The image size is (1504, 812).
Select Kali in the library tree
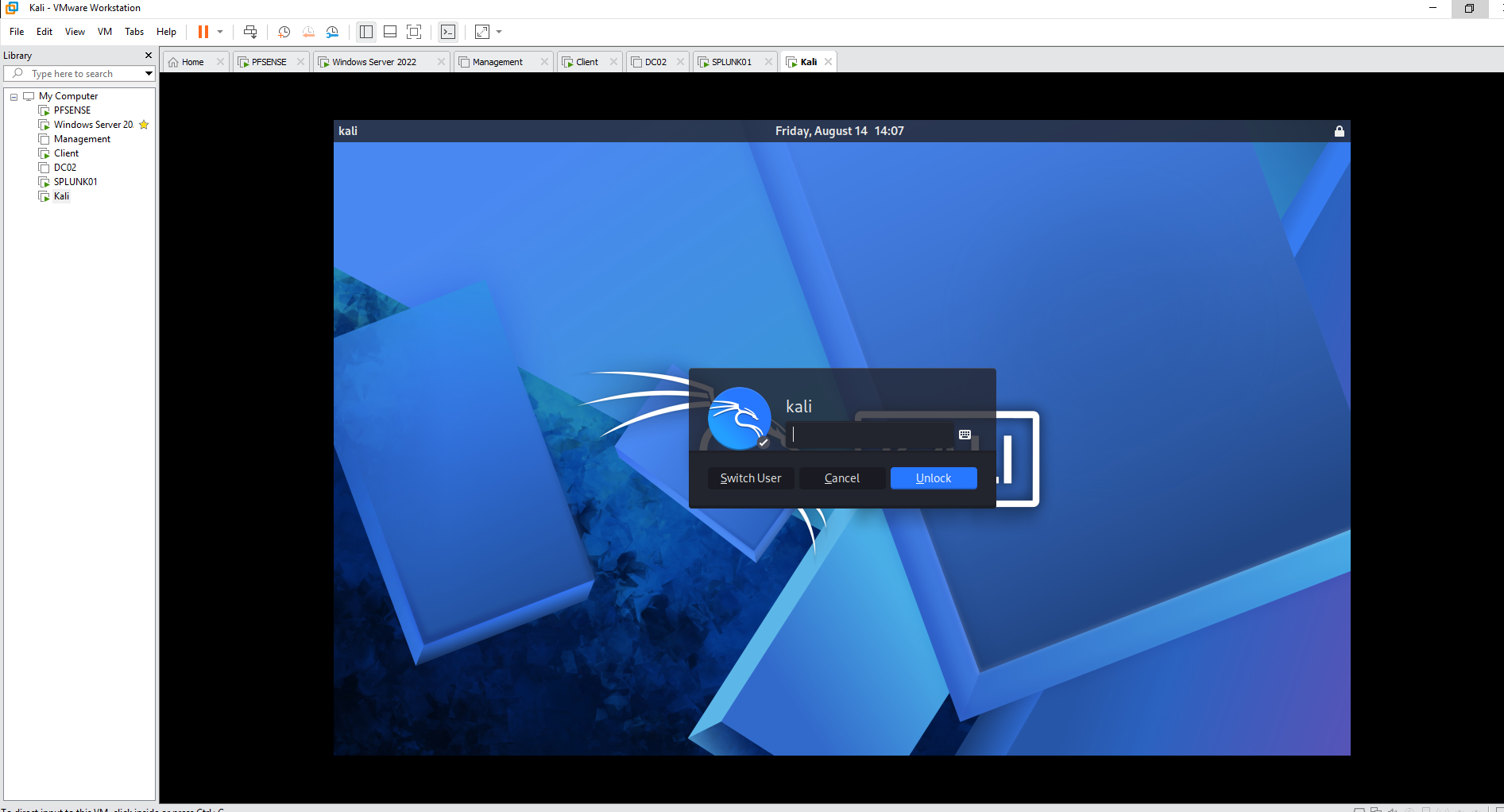click(x=61, y=196)
